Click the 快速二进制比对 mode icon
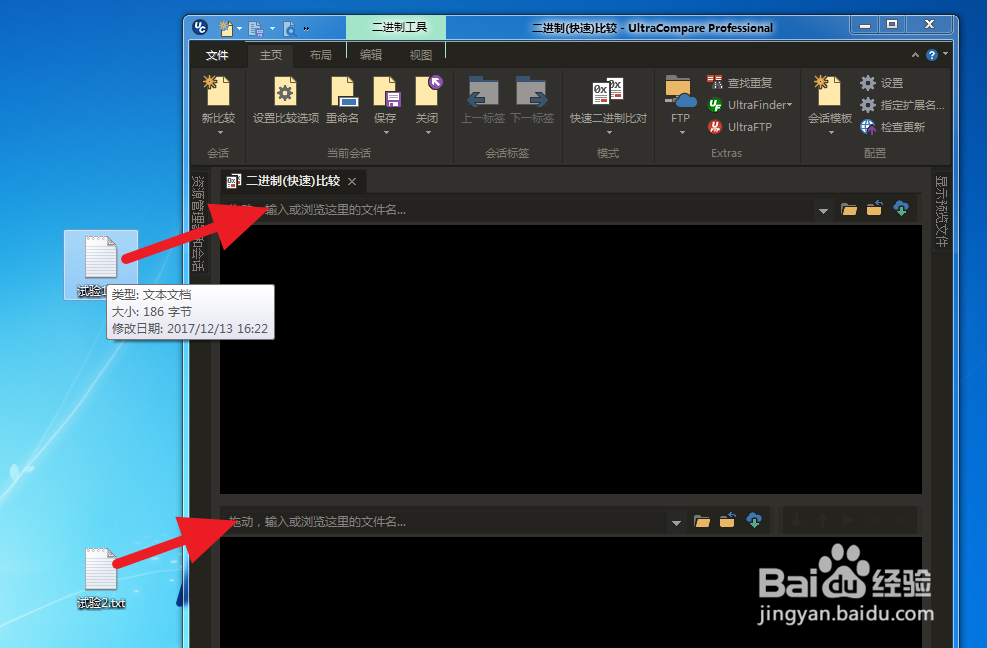Screen dimensions: 987x648 608,93
